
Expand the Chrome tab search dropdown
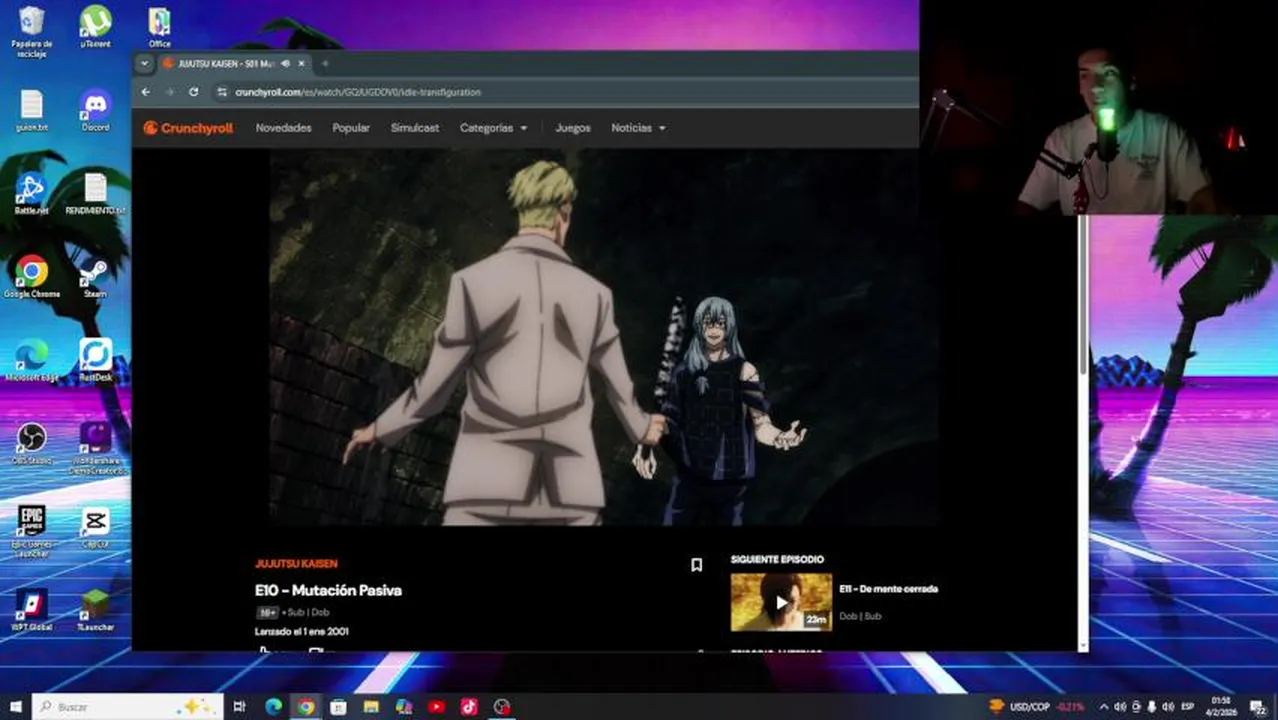144,63
